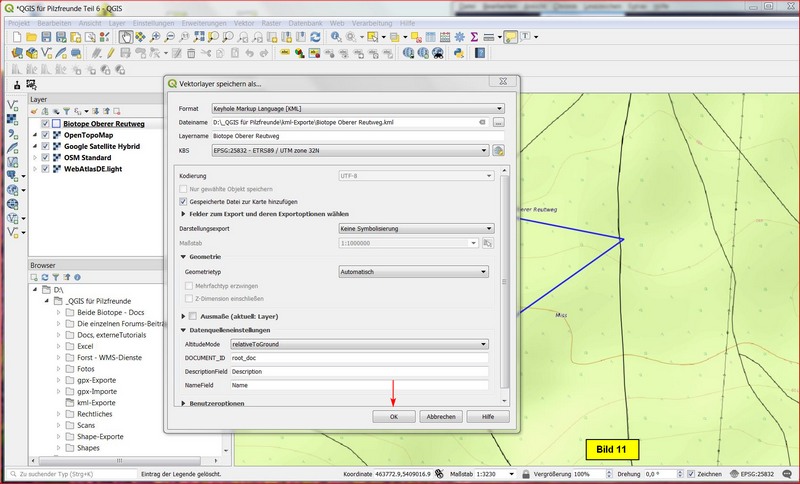This screenshot has width=800, height=484.
Task: Toggle visibility of OSM Standard layer
Action: point(45,158)
